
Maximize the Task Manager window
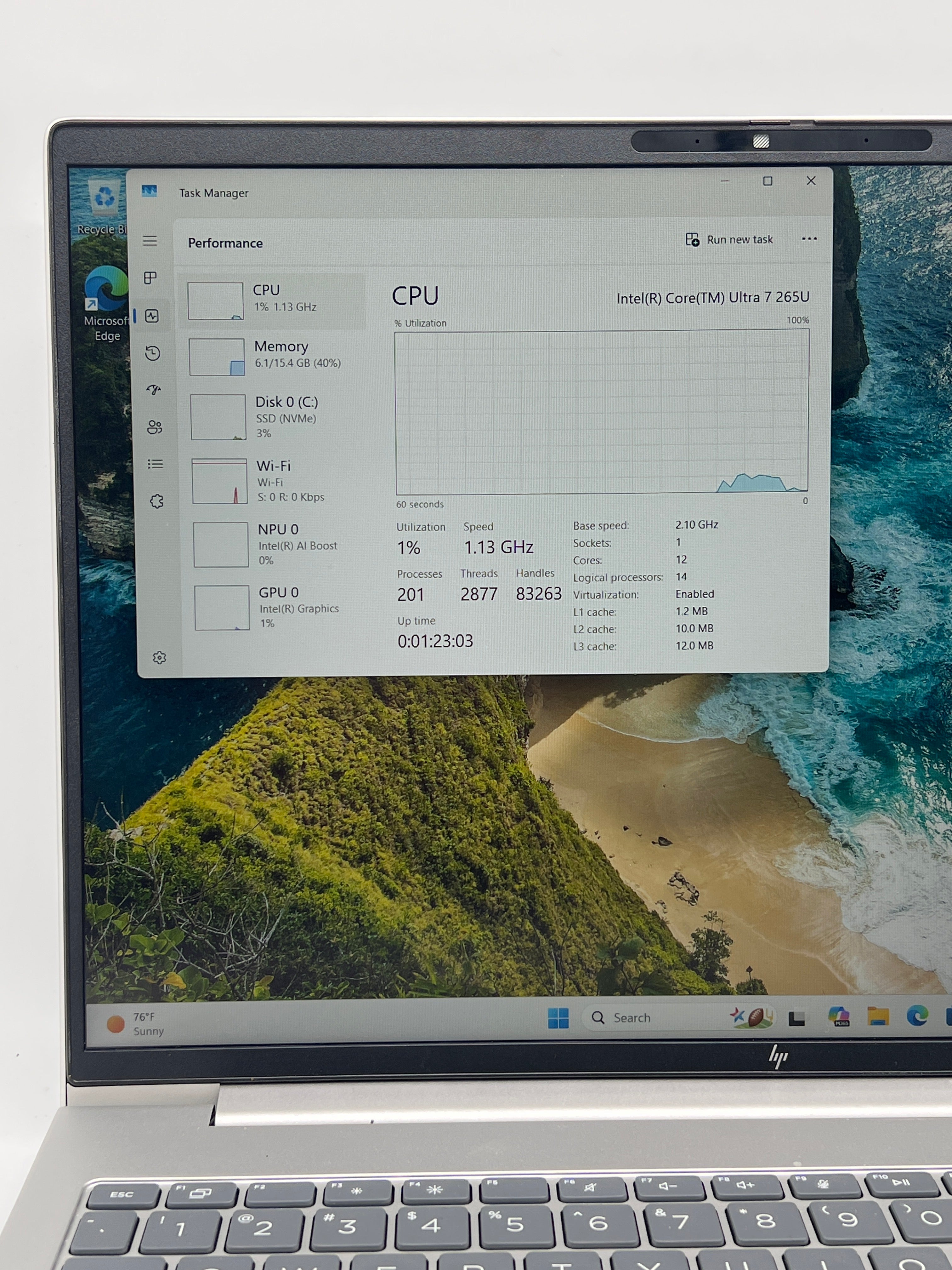[768, 181]
